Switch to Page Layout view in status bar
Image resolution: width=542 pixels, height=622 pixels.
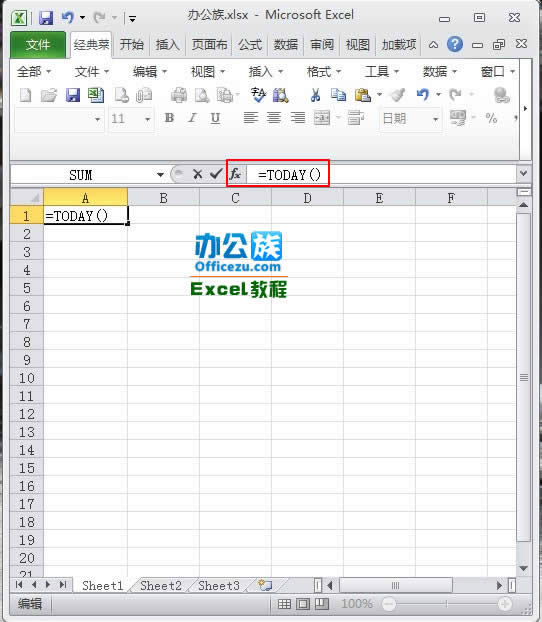[x=303, y=604]
